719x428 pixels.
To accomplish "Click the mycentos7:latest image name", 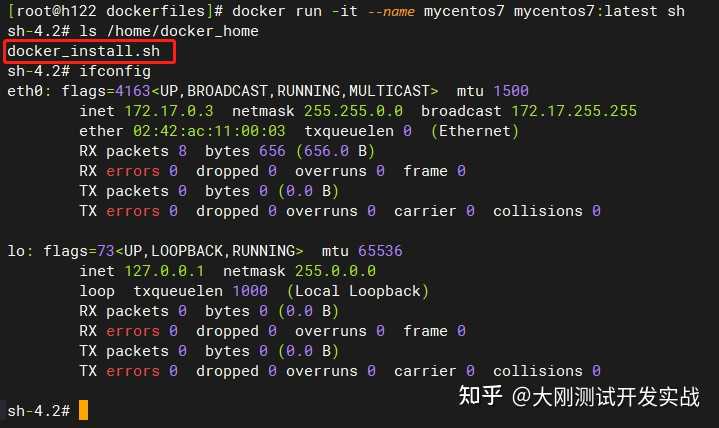I will click(x=586, y=11).
